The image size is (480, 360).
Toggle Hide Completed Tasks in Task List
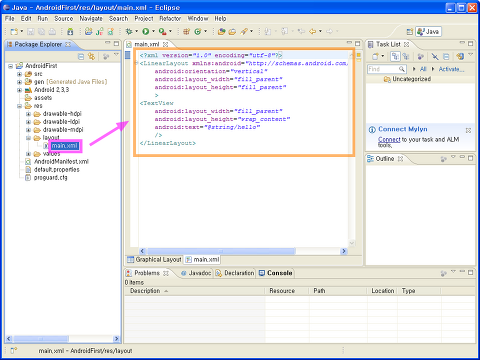435,56
